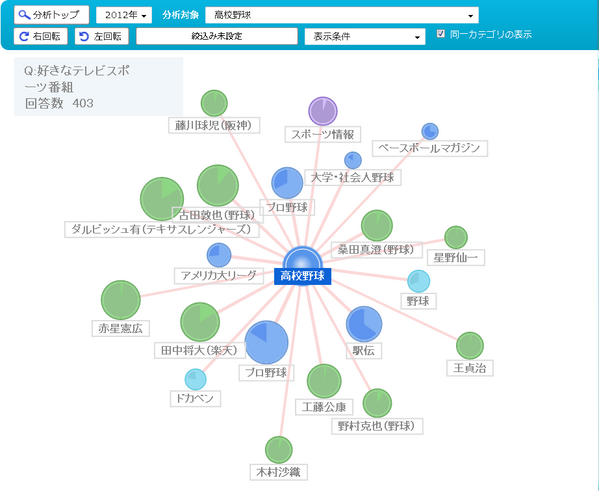The height and width of the screenshot is (495, 599).
Task: Click the 藤川球児(阪神) node circle
Action: [x=214, y=103]
